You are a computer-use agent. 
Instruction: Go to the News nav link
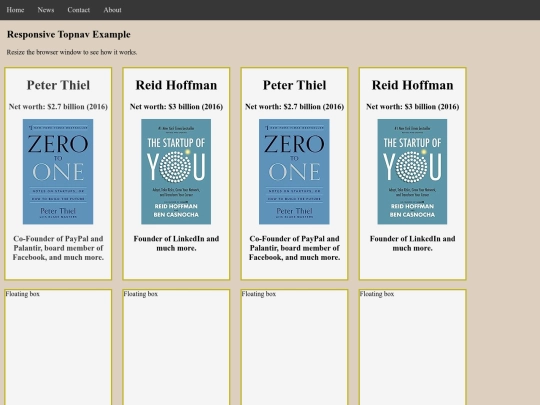click(46, 10)
